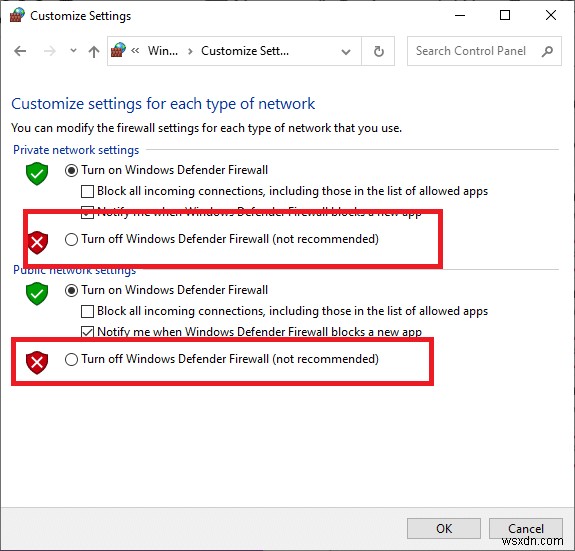Uncheck Notify me under Public network settings
Screen dimensions: 575x551
click(x=87, y=332)
